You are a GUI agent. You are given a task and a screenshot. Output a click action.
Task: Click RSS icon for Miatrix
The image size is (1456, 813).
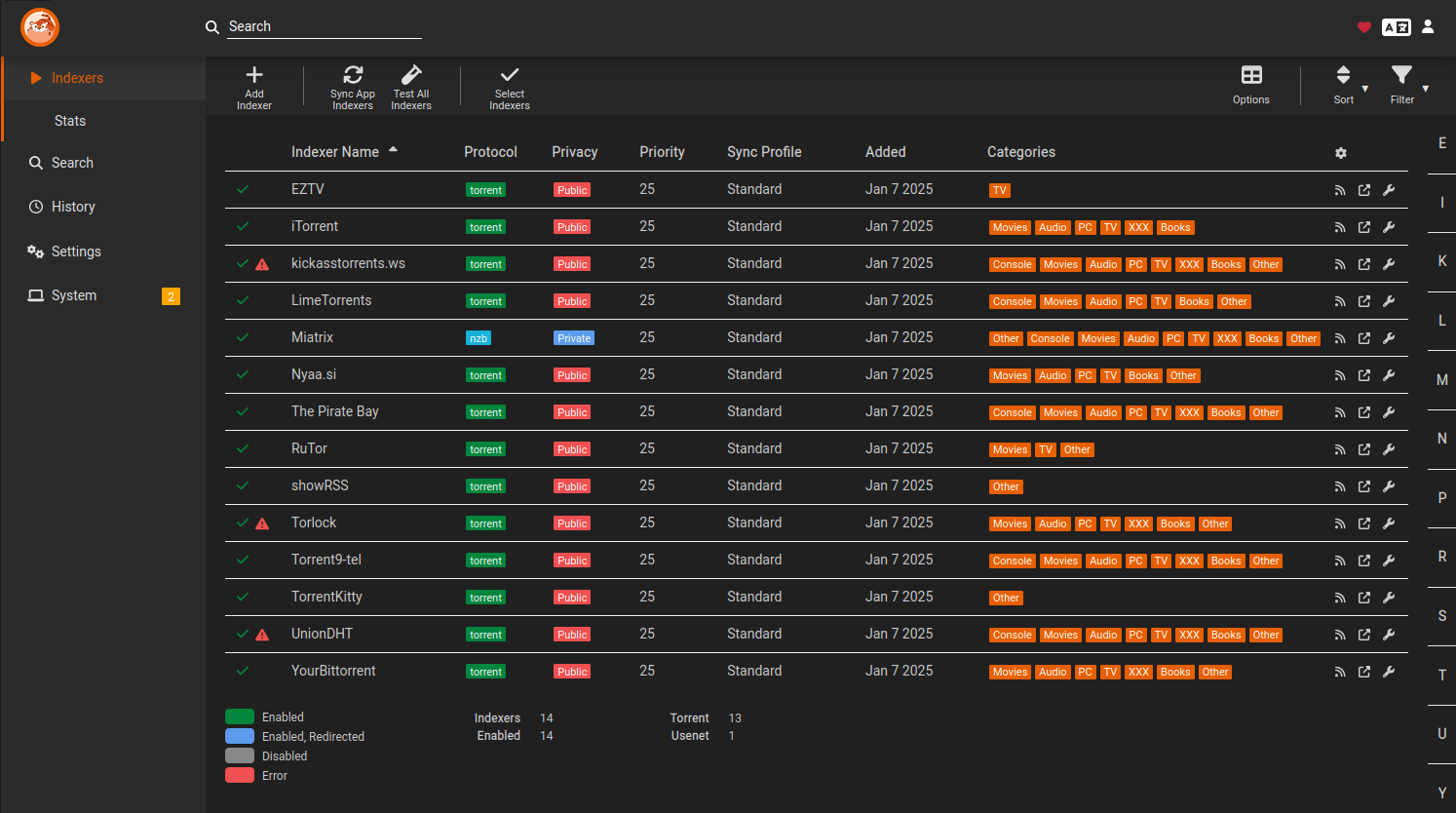pos(1340,338)
